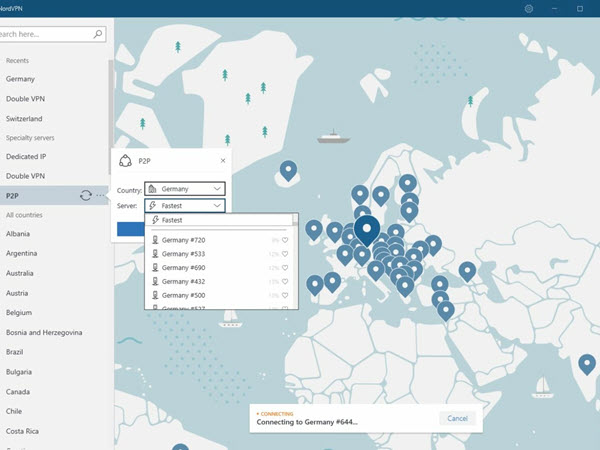Select Switzerland in Recents
This screenshot has height=450, width=600.
point(24,119)
